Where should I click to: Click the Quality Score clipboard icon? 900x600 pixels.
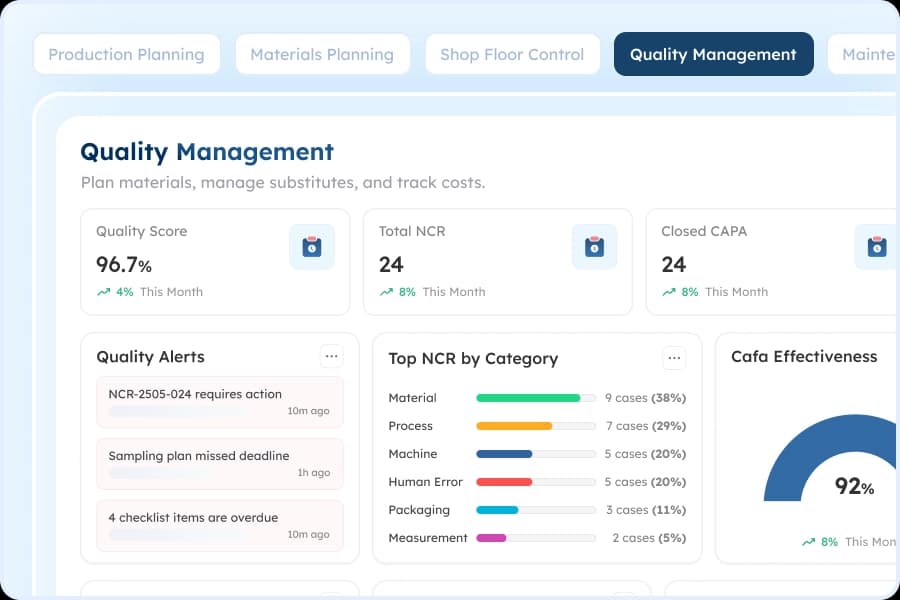[x=312, y=247]
